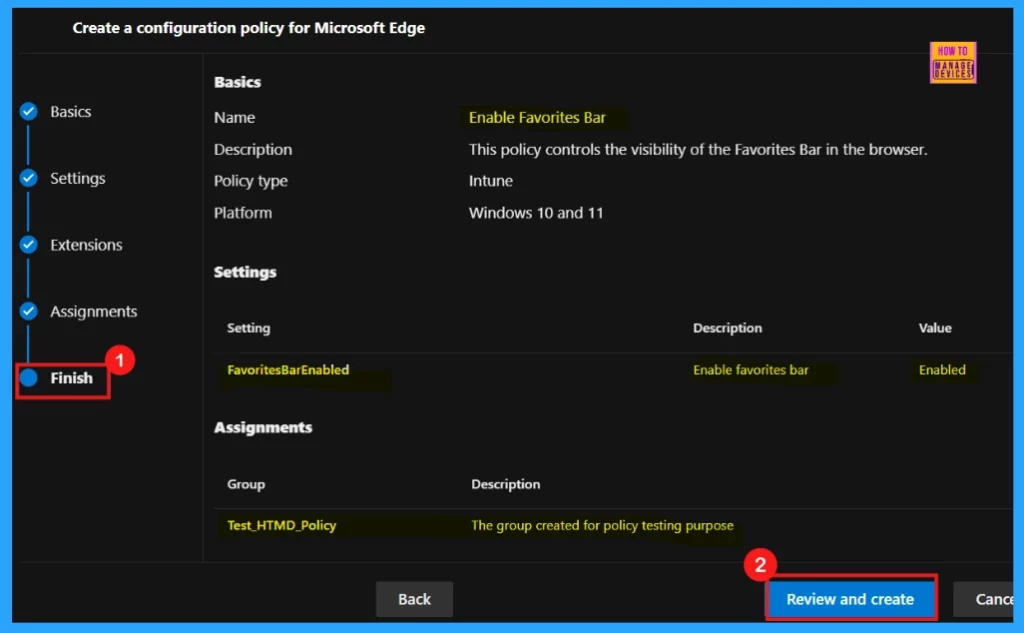Viewport: 1024px width, 633px height.
Task: Click the Enabled value cell
Action: point(942,370)
